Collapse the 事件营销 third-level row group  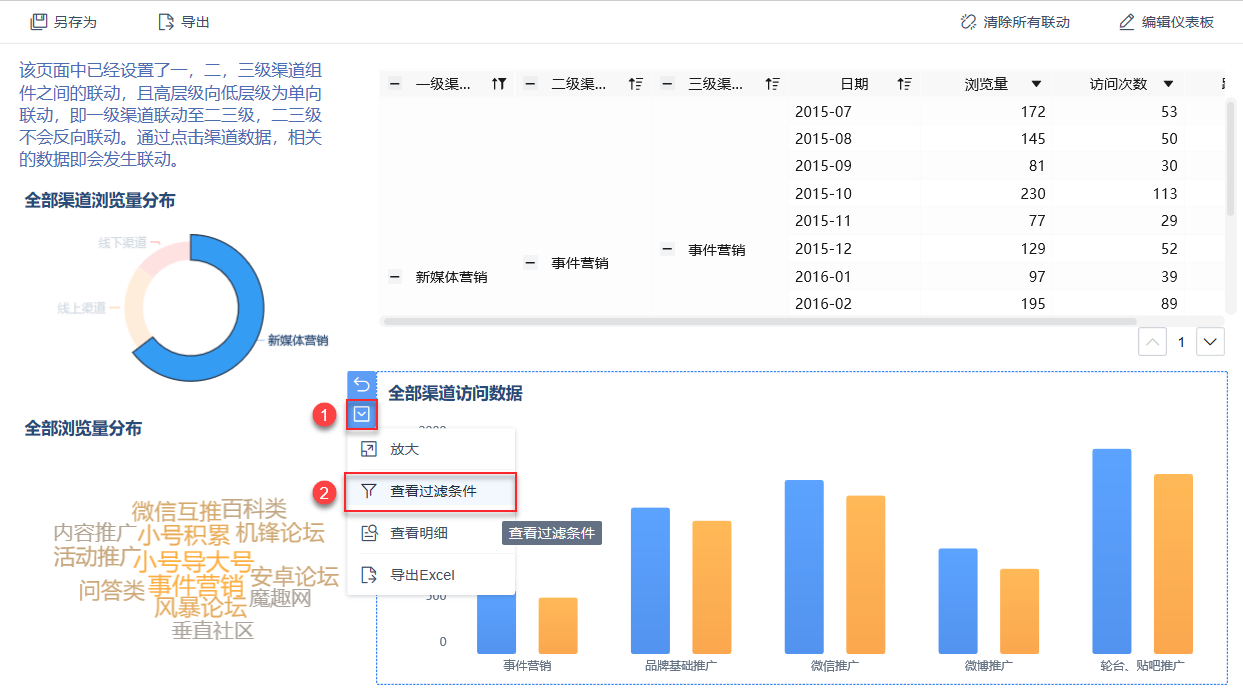pos(667,249)
